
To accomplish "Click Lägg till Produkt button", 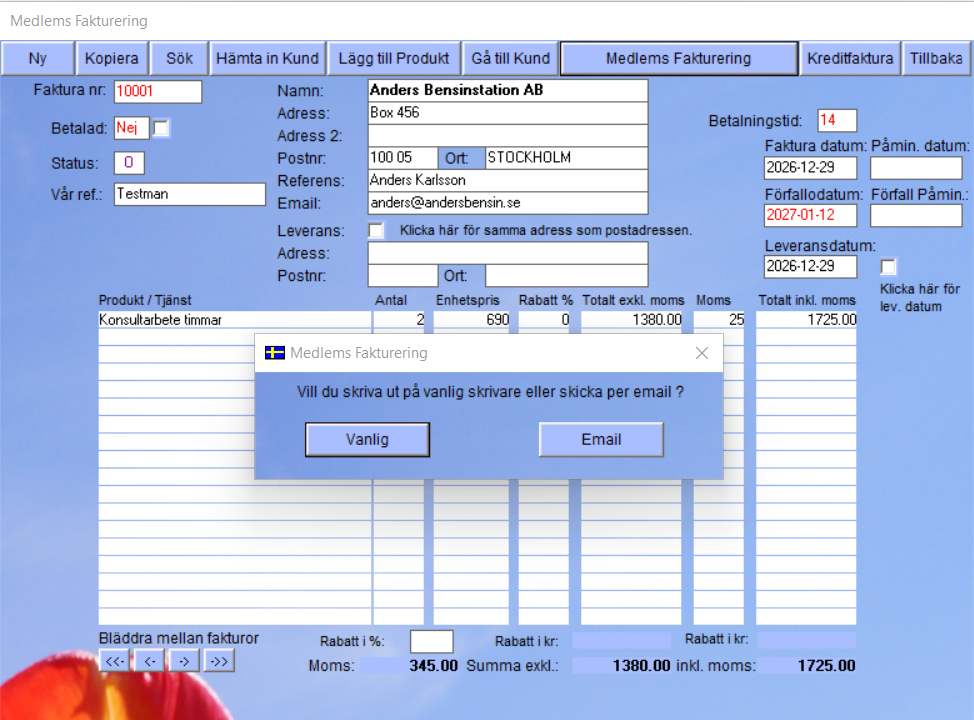I will (394, 58).
